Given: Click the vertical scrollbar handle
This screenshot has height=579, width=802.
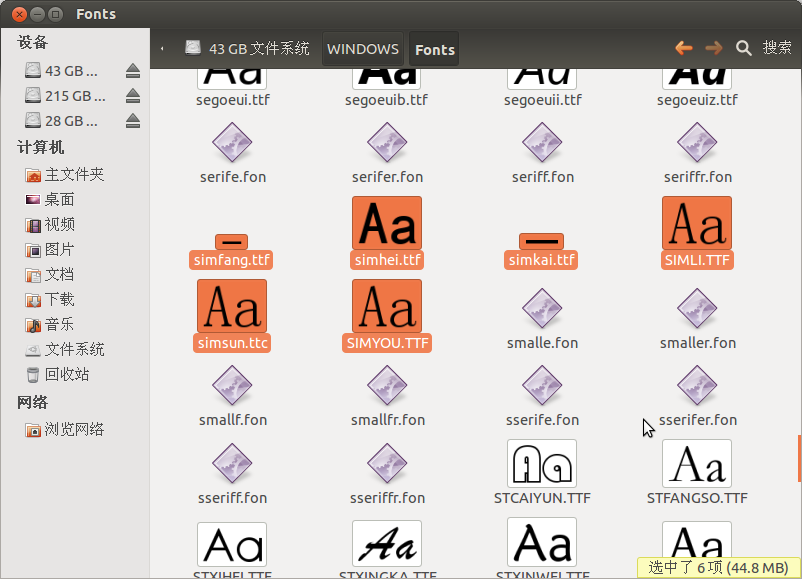Looking at the screenshot, I should click(799, 458).
